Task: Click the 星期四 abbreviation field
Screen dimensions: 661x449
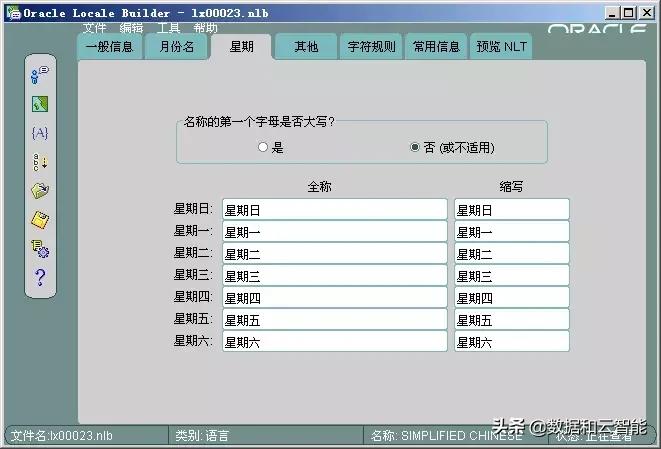Action: (512, 297)
